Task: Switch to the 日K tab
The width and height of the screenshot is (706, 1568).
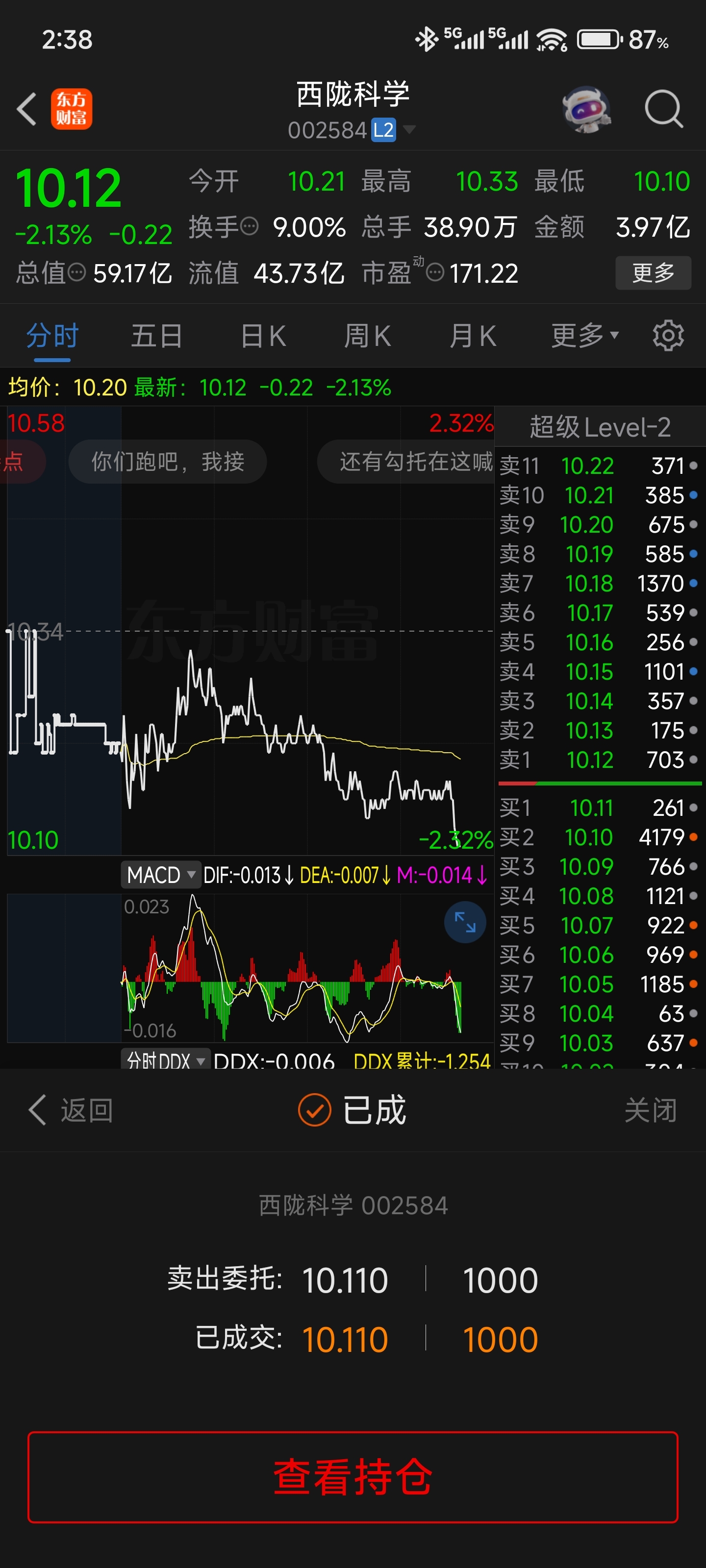Action: 263,335
